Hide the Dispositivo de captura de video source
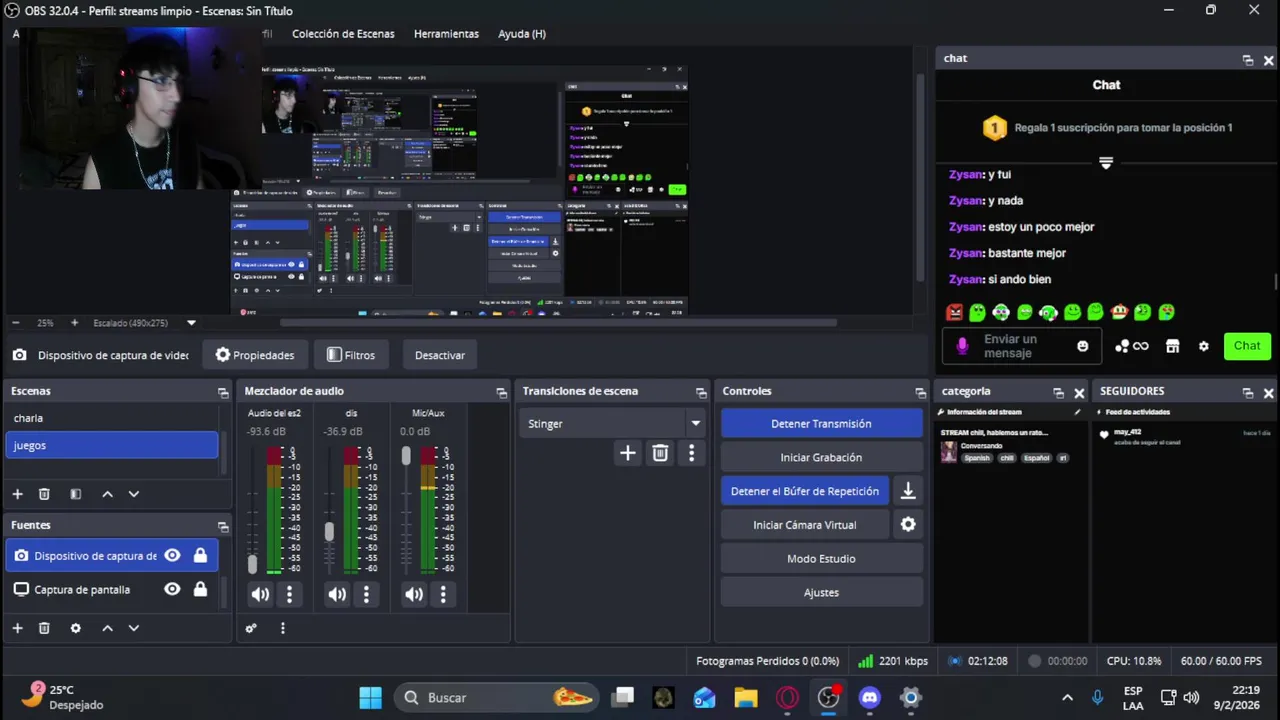This screenshot has width=1280, height=720. pyautogui.click(x=172, y=556)
